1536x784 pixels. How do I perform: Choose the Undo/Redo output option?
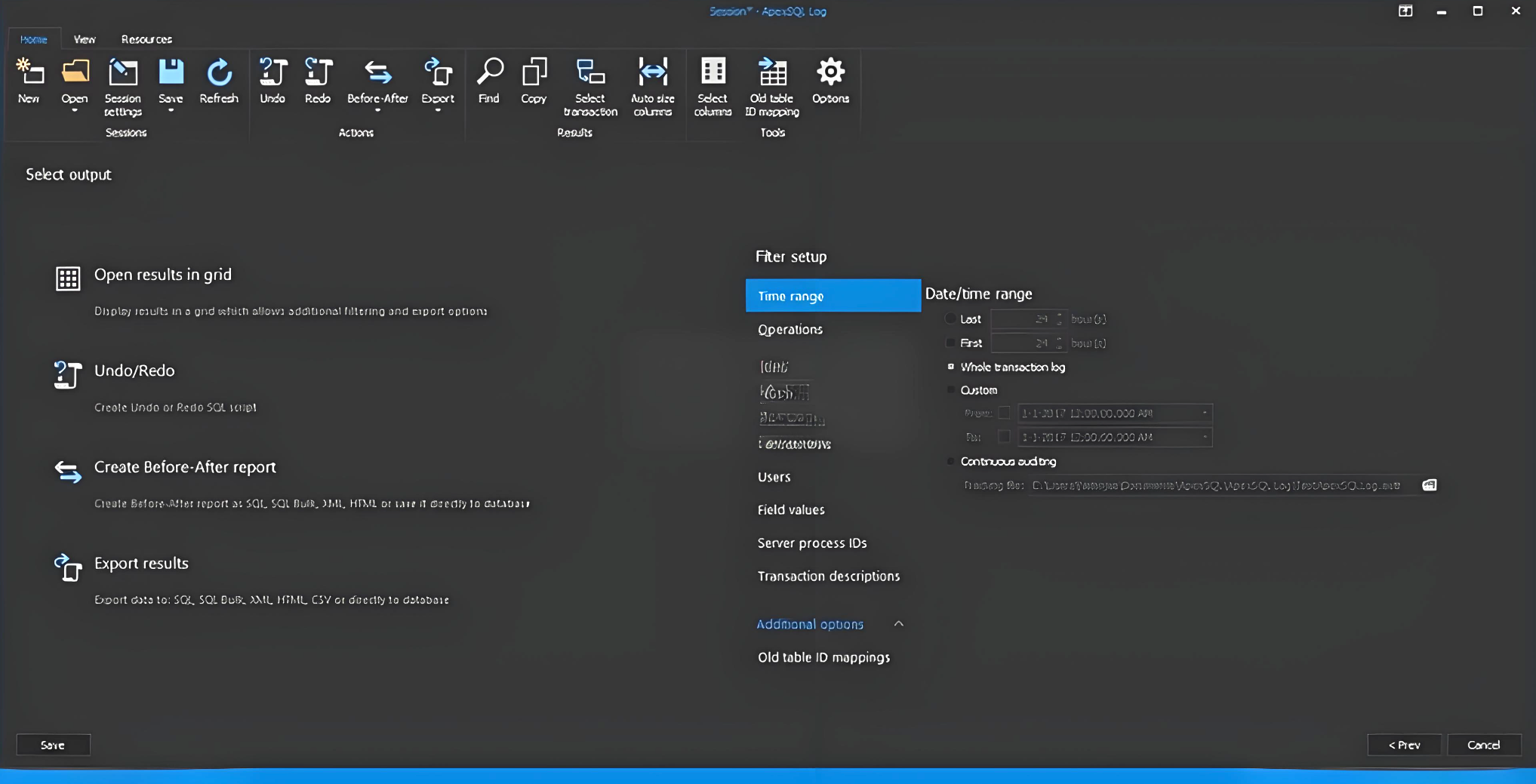(134, 370)
